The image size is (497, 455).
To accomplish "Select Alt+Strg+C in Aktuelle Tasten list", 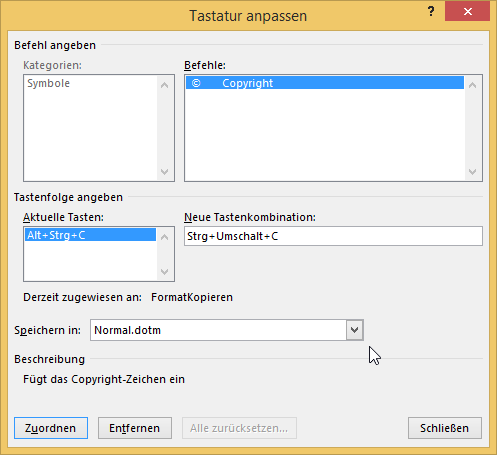I will pyautogui.click(x=90, y=235).
